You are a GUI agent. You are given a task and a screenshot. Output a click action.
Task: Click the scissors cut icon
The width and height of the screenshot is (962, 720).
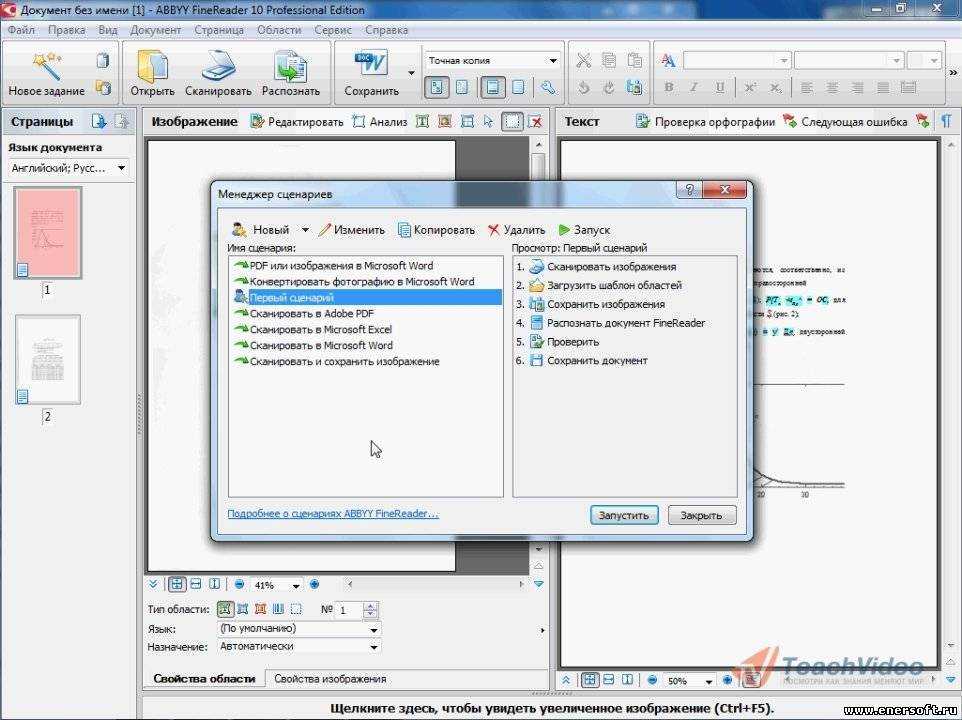(583, 60)
